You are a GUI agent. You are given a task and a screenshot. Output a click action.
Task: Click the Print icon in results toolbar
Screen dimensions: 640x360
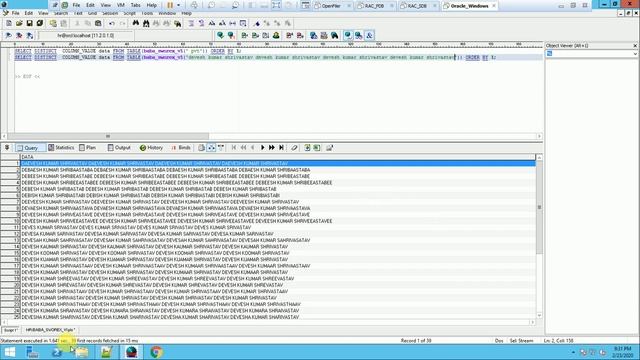click(201, 148)
